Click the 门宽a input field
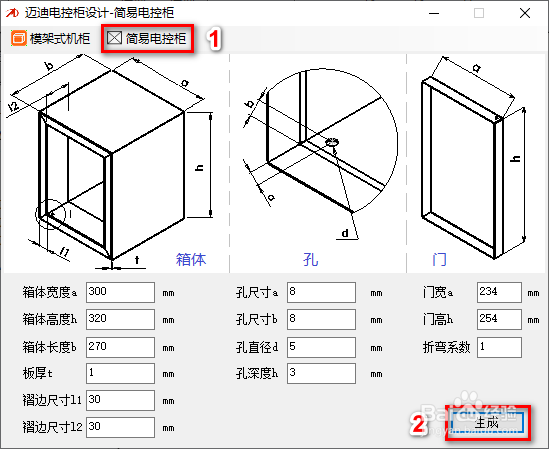The height and width of the screenshot is (449, 549). [x=499, y=292]
